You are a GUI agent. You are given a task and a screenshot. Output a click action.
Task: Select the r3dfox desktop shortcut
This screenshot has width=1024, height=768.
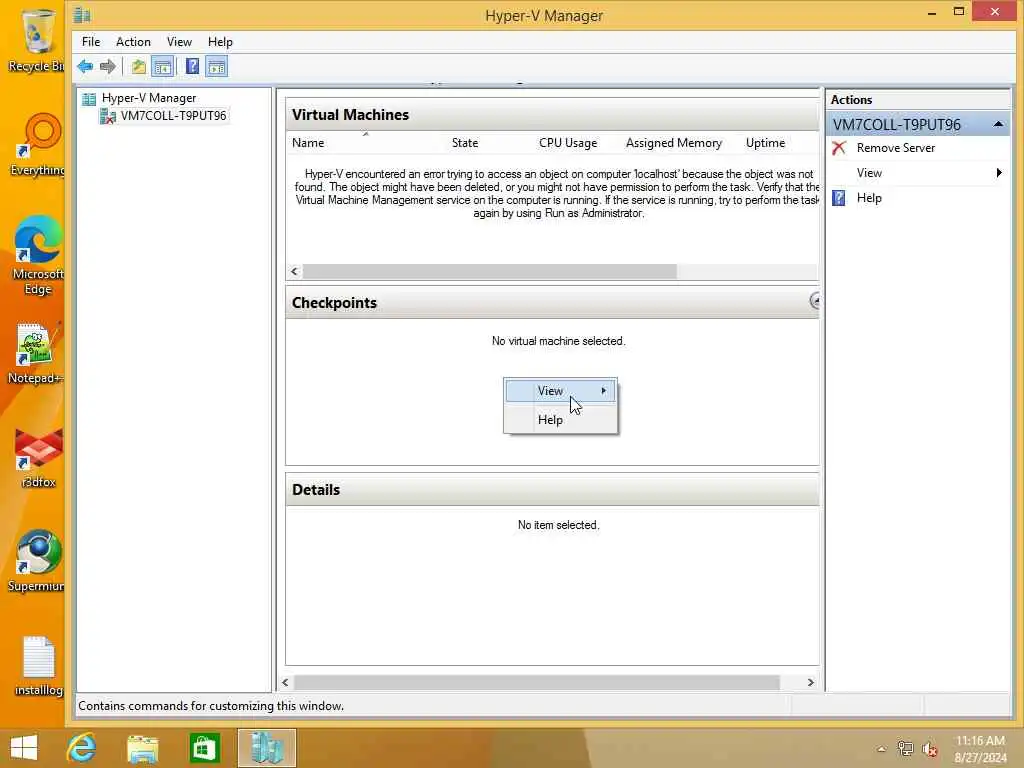(38, 457)
